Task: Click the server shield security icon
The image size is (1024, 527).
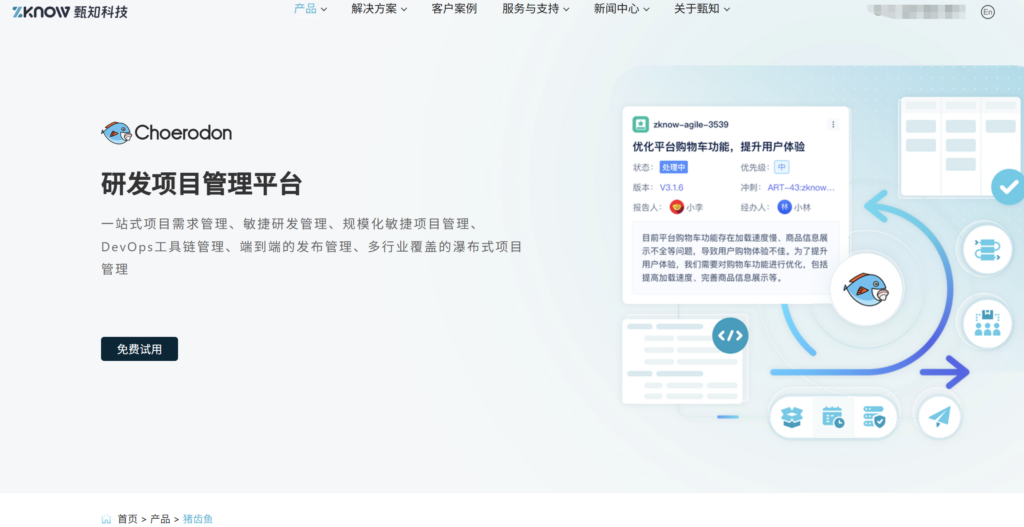Action: click(x=874, y=417)
